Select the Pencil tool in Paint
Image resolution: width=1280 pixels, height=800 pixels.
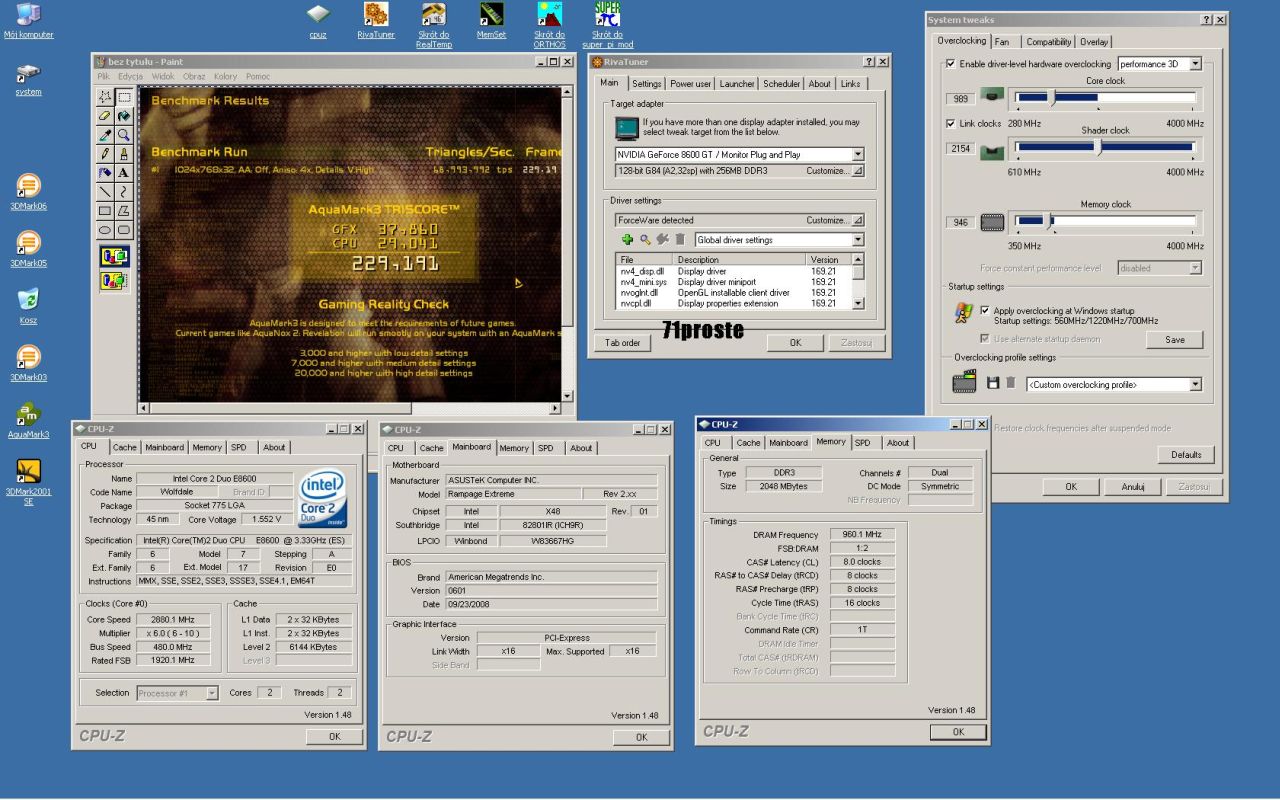(x=104, y=154)
